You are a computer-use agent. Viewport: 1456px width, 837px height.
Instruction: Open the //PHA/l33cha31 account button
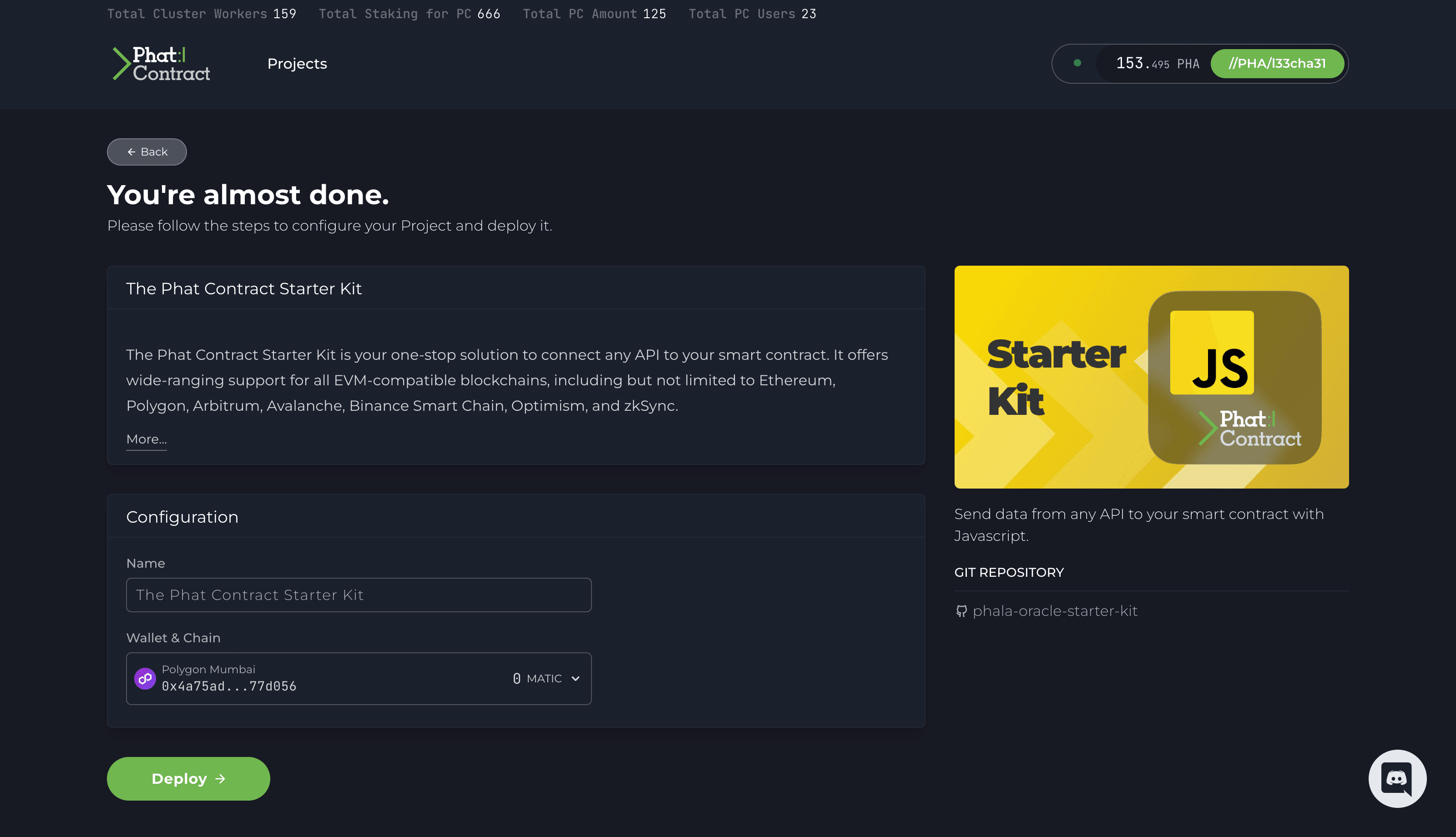pyautogui.click(x=1277, y=63)
